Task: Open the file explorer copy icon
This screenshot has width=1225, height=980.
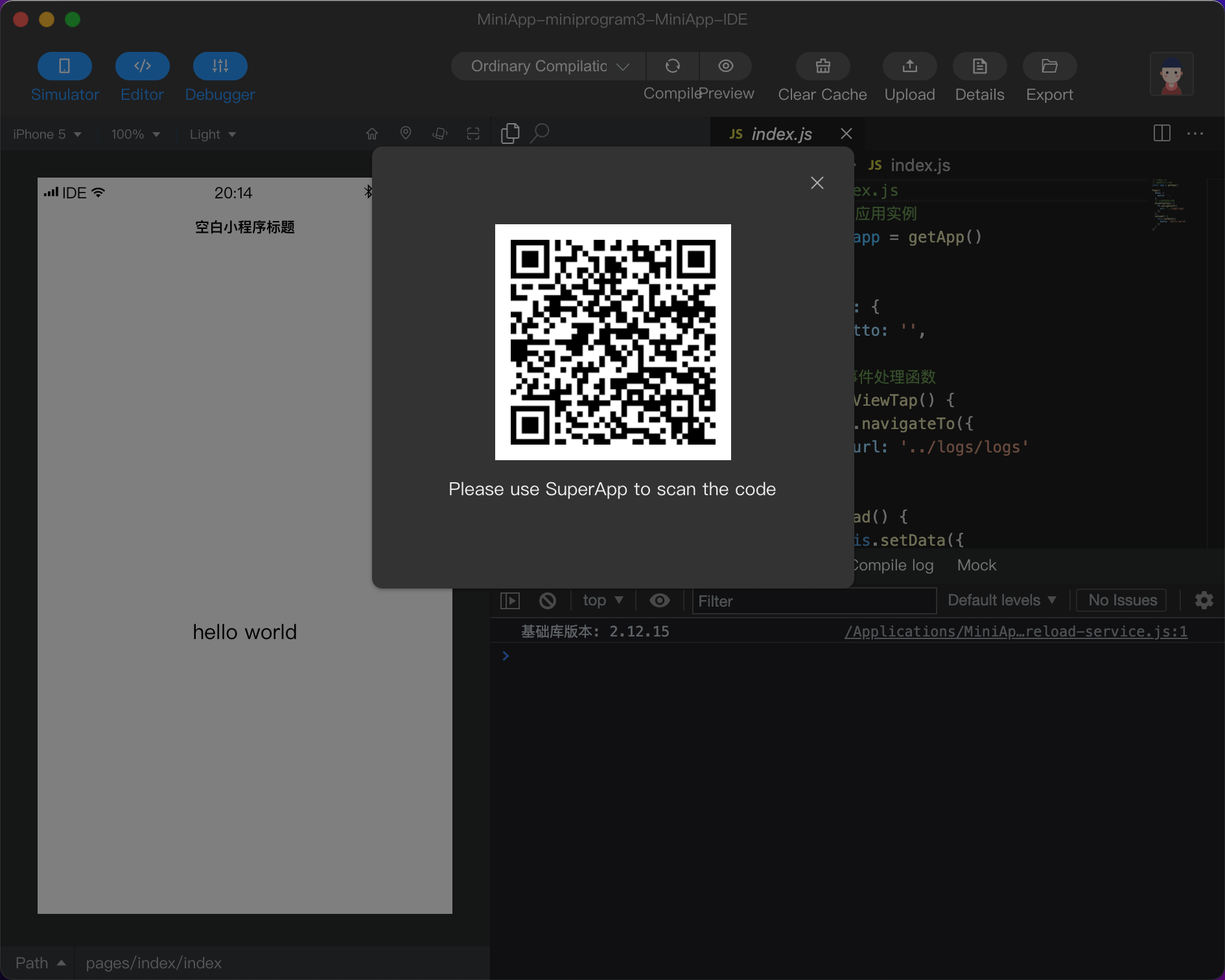Action: (510, 134)
